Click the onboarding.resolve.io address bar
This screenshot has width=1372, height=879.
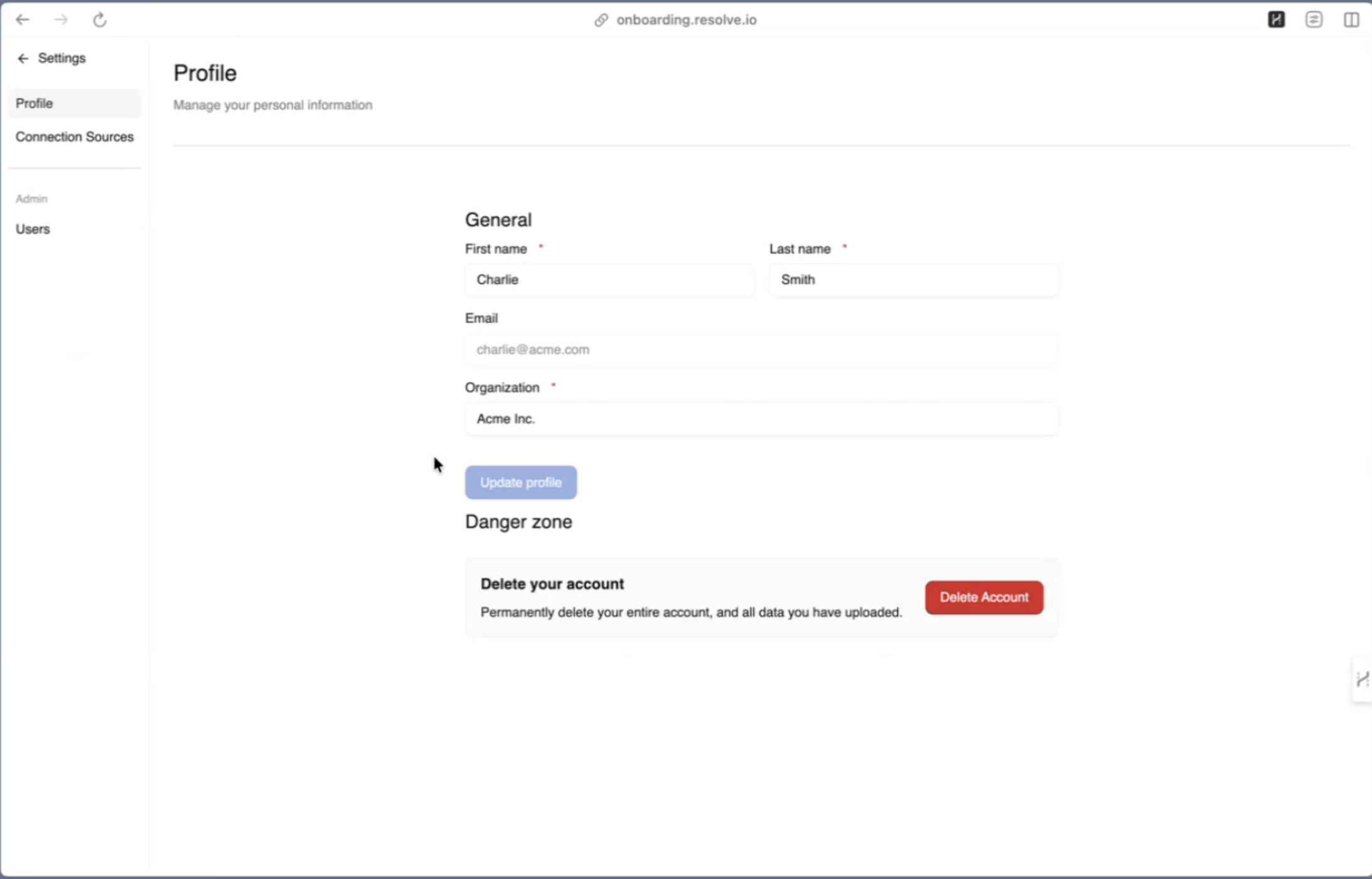click(x=686, y=19)
